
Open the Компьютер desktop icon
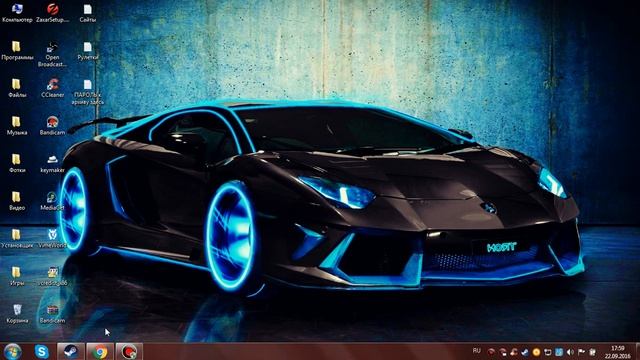17,13
